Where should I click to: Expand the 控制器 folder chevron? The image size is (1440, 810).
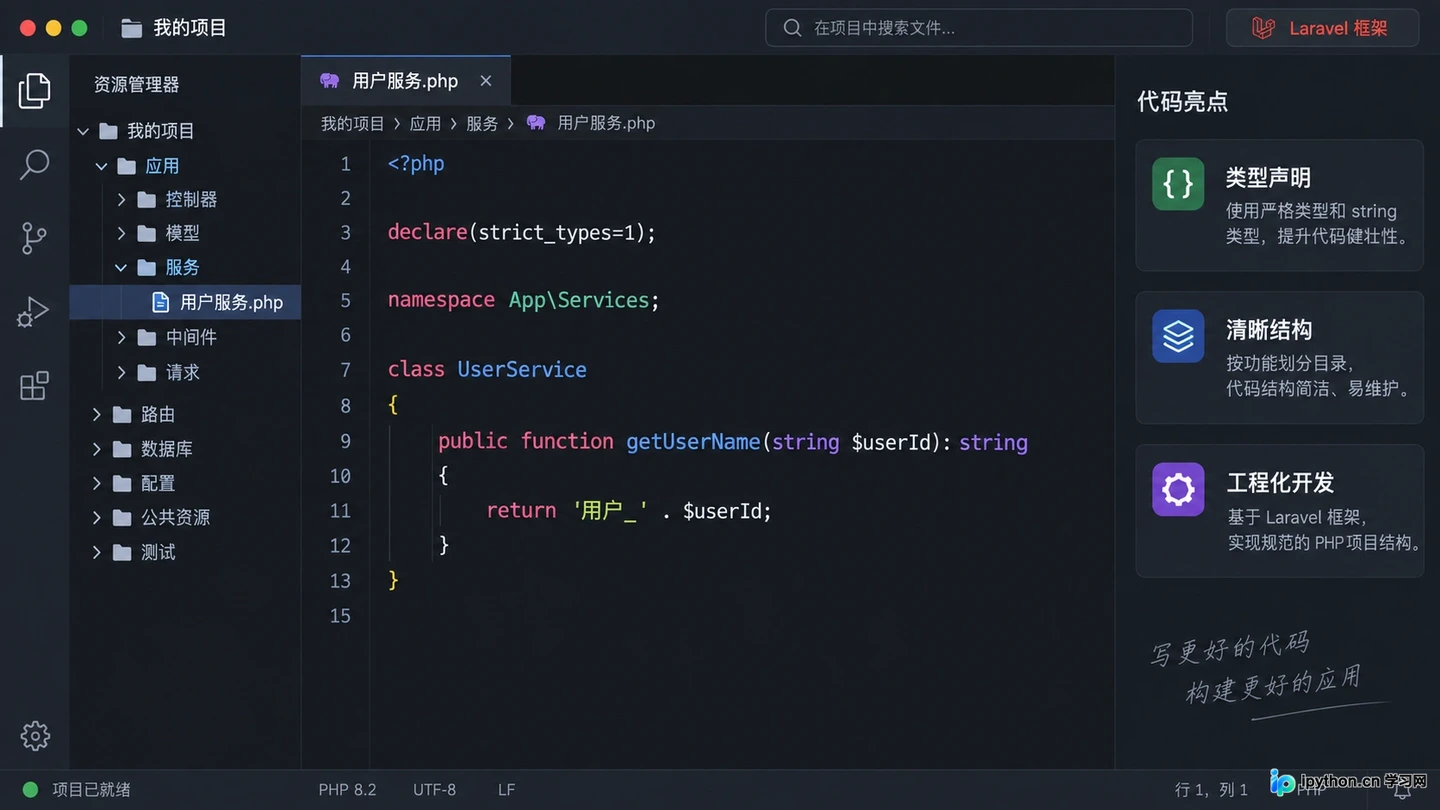coord(121,200)
